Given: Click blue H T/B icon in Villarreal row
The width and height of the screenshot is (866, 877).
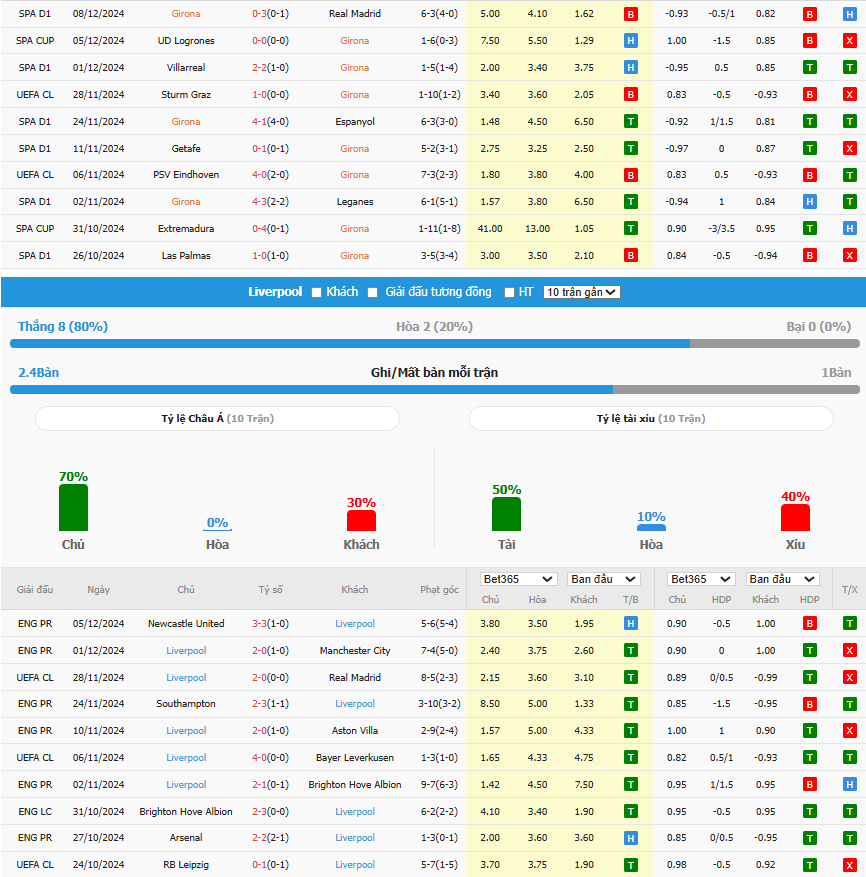Looking at the screenshot, I should [x=630, y=68].
